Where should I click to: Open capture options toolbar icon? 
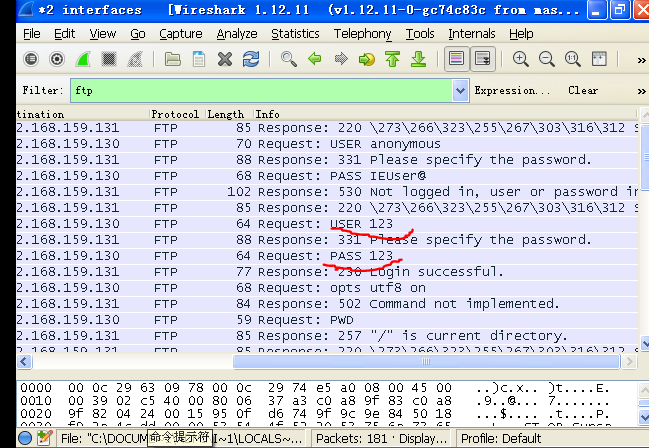(x=57, y=59)
